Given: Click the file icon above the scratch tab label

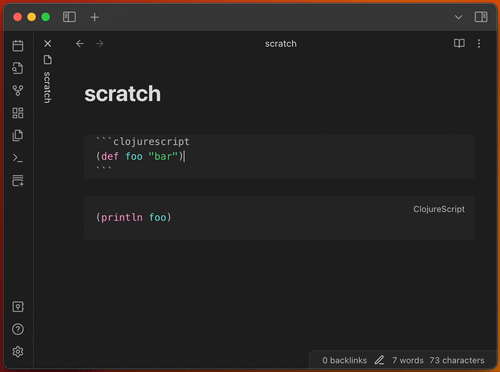Looking at the screenshot, I should coord(48,60).
